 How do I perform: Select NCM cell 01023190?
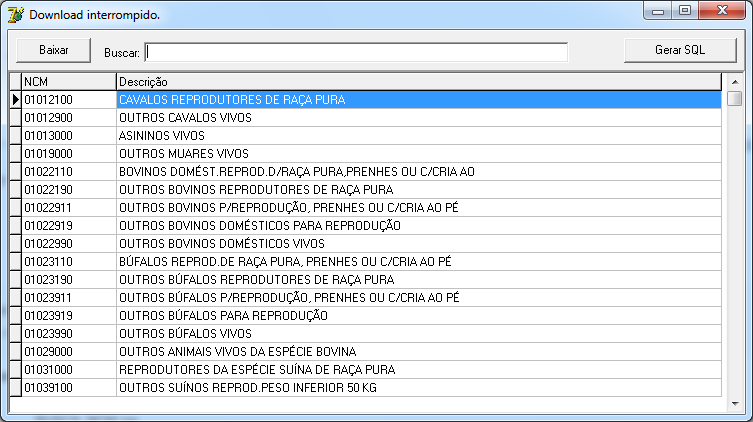[x=69, y=280]
